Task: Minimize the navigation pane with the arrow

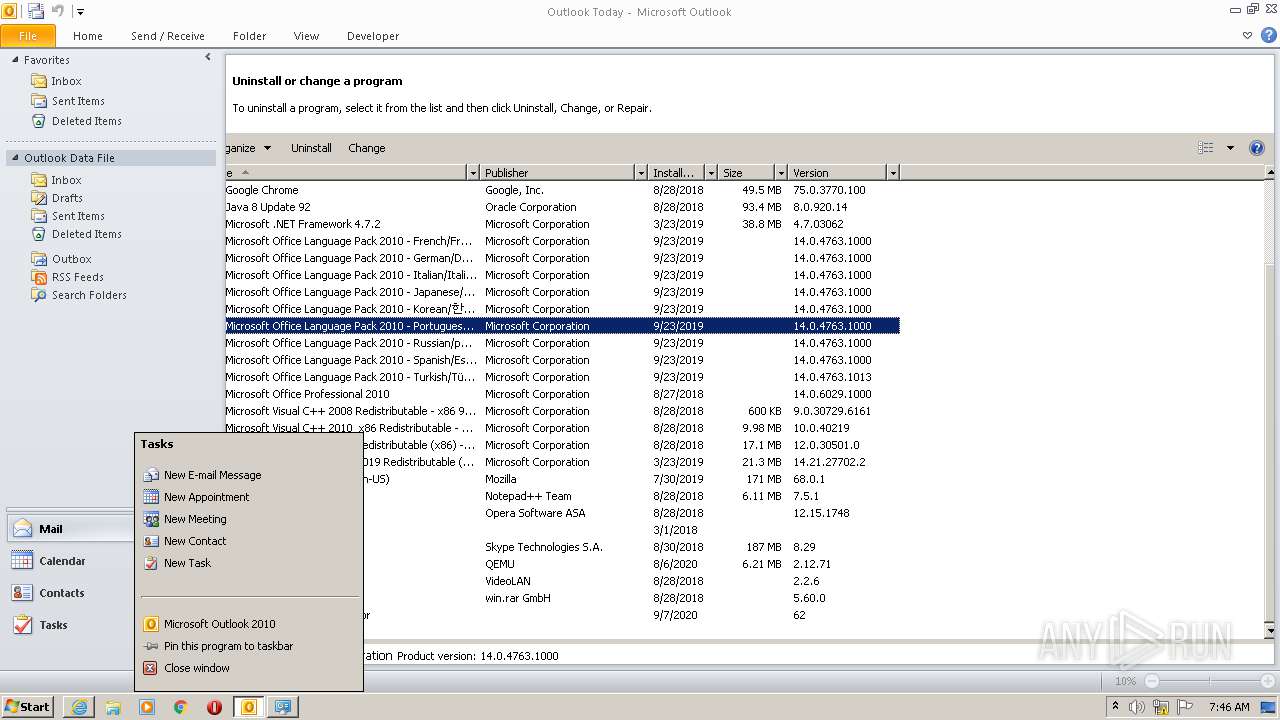Action: click(x=208, y=58)
